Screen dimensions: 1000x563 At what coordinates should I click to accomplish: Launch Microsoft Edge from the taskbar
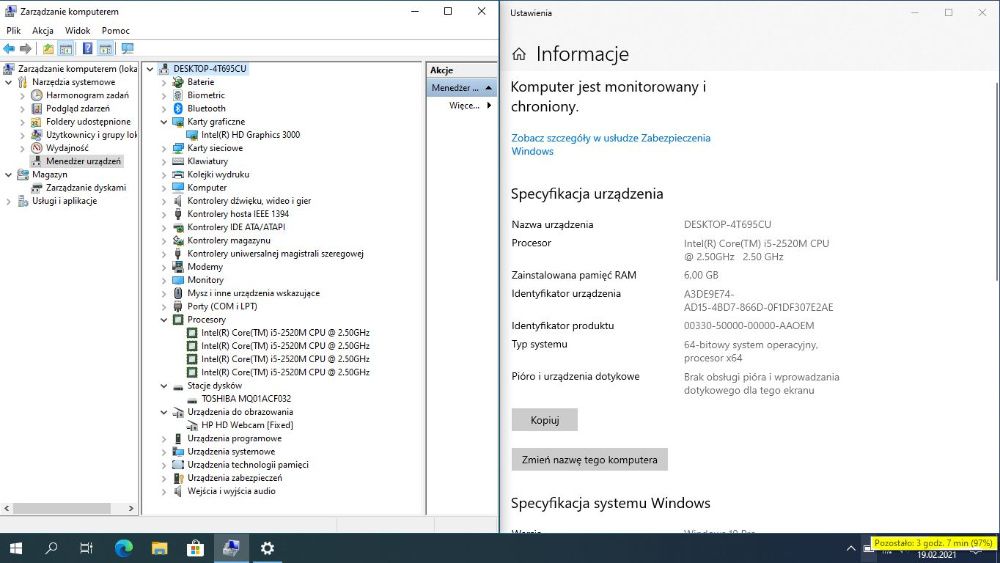[x=124, y=548]
